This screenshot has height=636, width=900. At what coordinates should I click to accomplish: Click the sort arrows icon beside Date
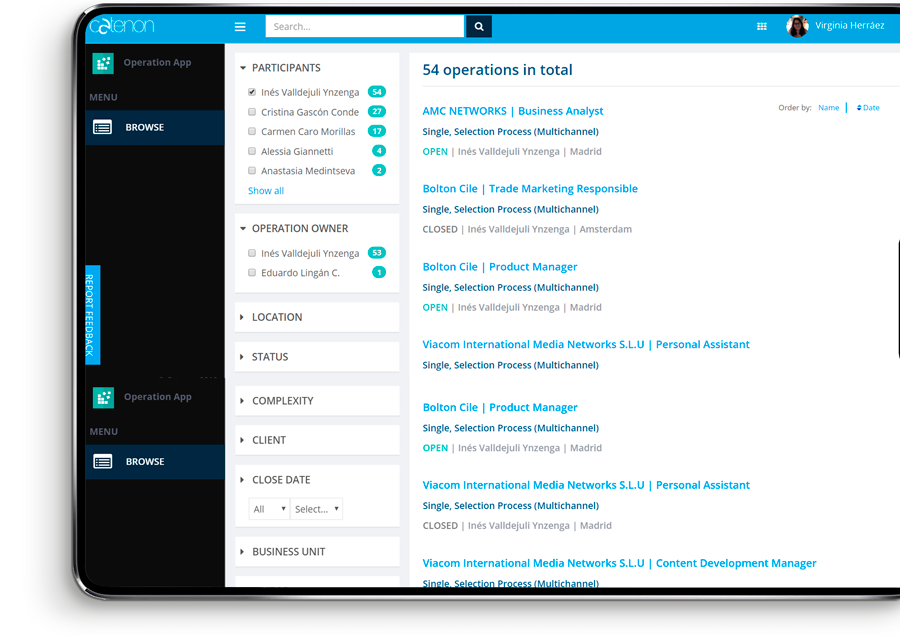click(x=859, y=108)
